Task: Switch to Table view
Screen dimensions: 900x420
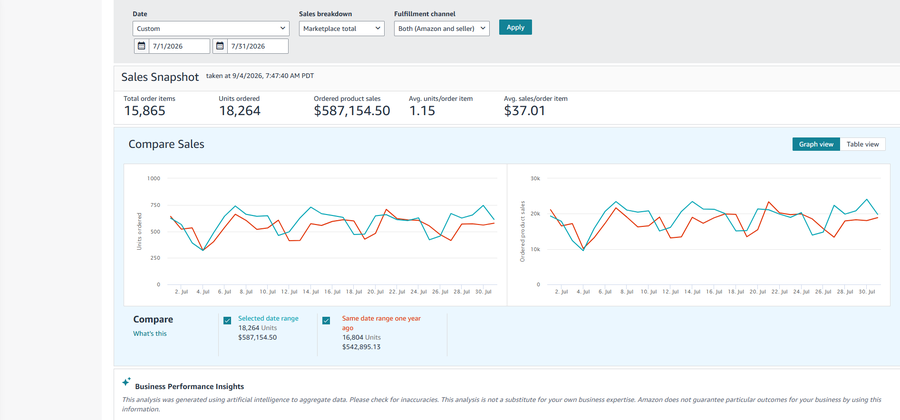Action: point(863,145)
